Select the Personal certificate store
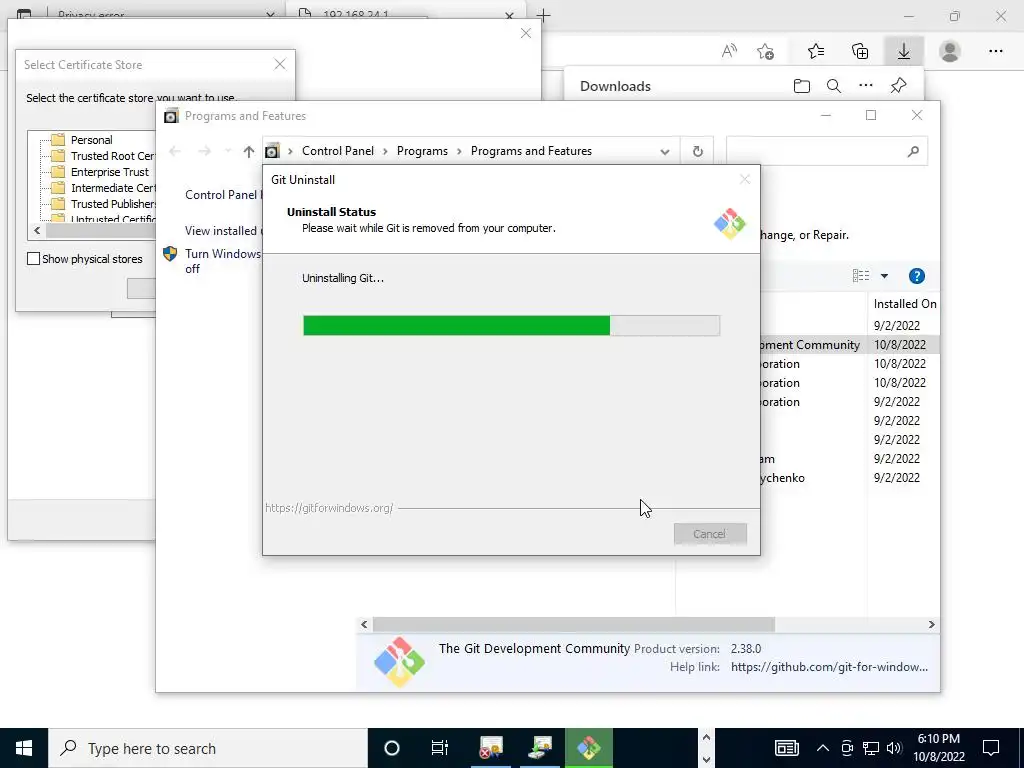1024x768 pixels. pyautogui.click(x=91, y=140)
